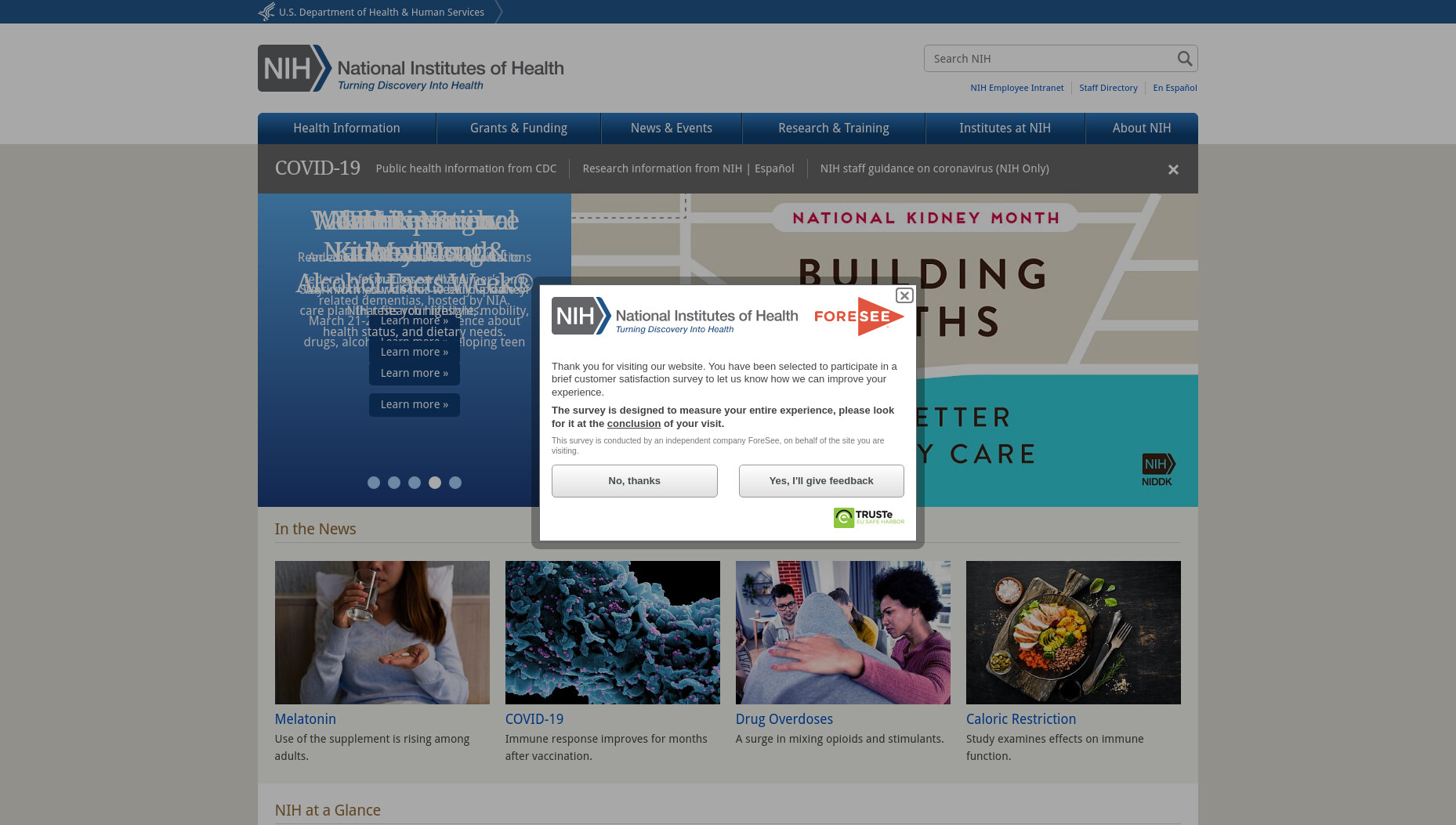The image size is (1456, 825).
Task: Dismiss the COVID-19 banner with X
Action: (x=1173, y=169)
